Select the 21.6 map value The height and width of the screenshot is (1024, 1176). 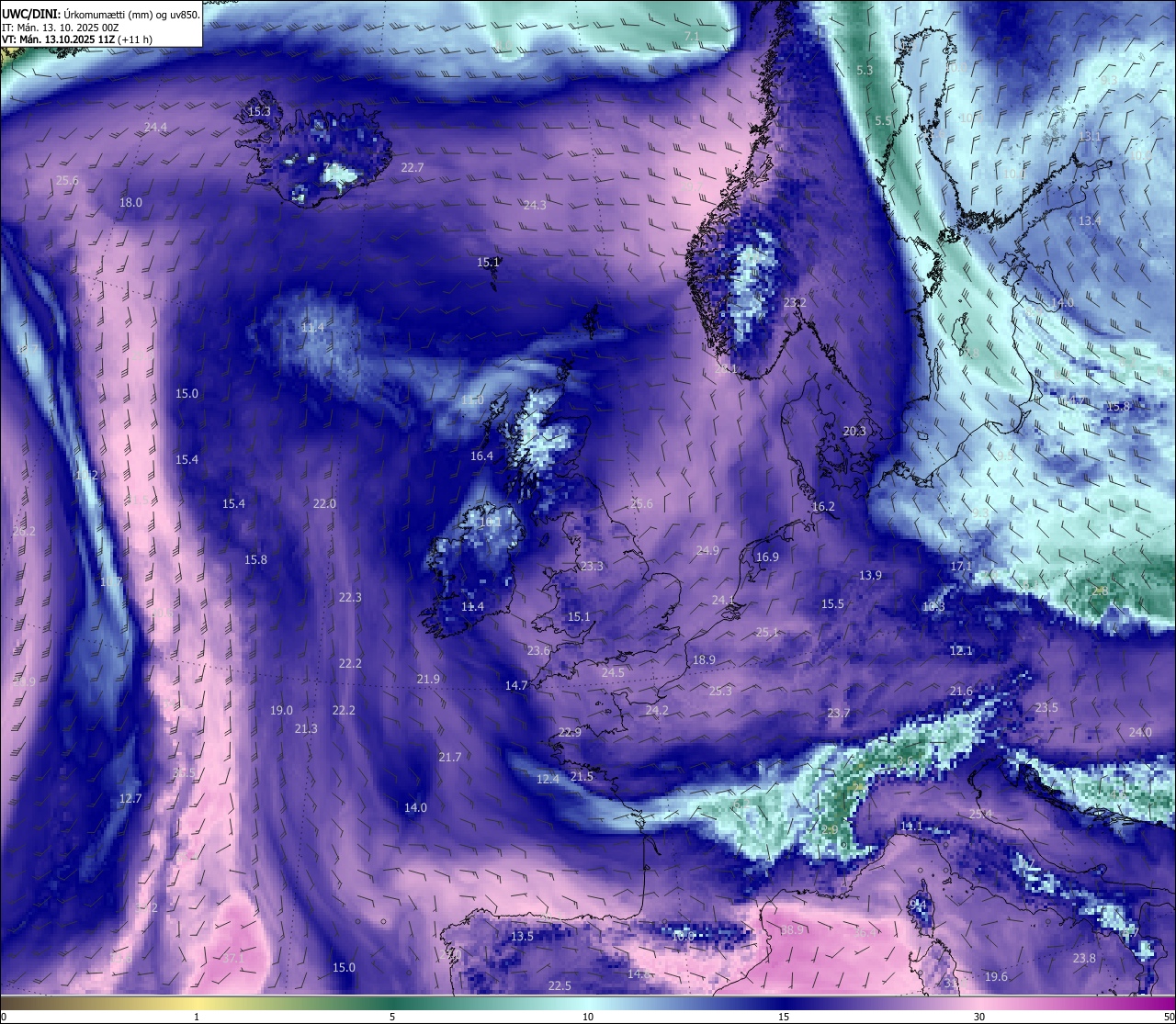click(961, 691)
